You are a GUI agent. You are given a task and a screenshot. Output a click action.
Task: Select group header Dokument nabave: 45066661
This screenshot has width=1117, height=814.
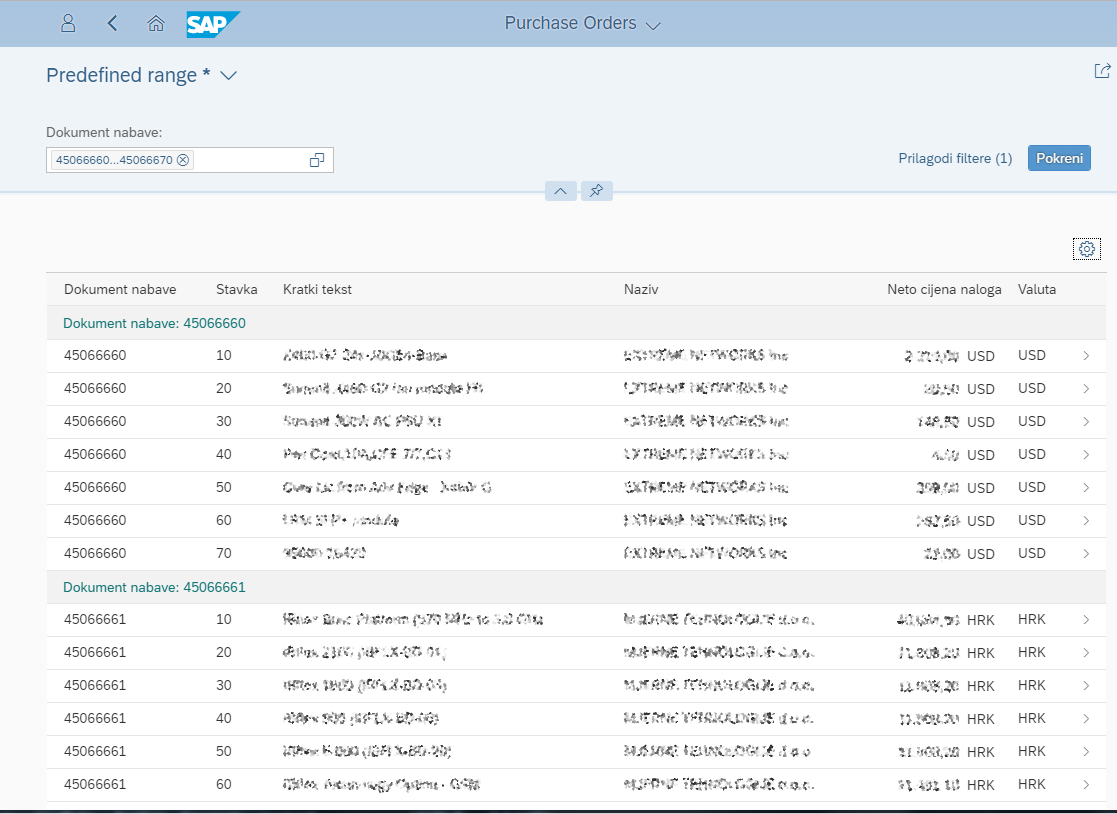(x=154, y=587)
